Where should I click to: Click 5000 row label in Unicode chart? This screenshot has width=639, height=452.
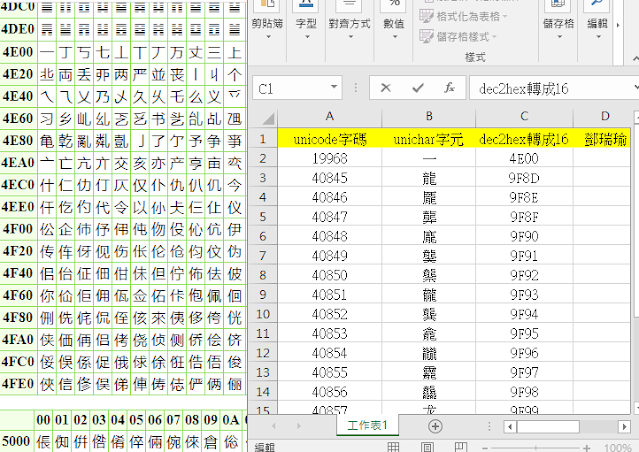click(16, 441)
